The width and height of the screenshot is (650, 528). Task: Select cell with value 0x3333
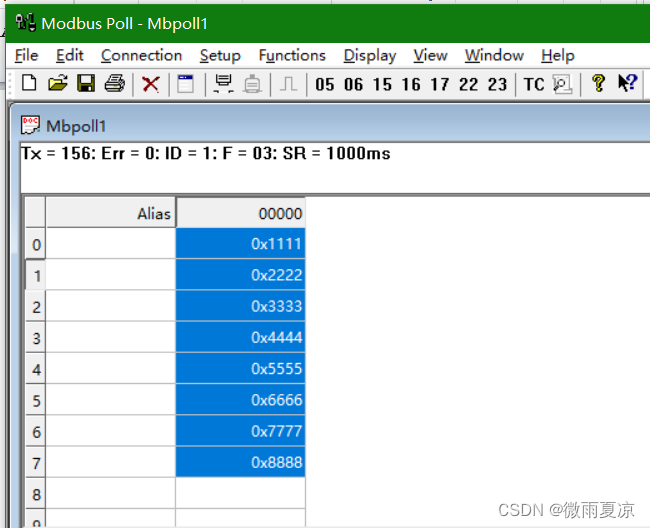pyautogui.click(x=240, y=306)
